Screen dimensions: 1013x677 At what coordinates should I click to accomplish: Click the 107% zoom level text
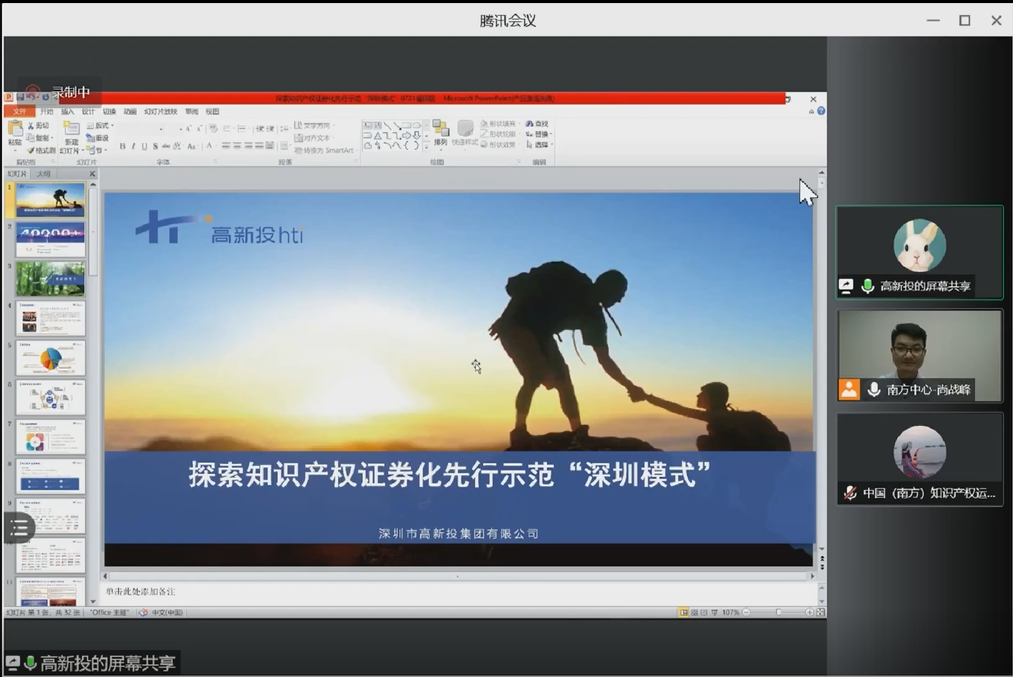pos(731,612)
